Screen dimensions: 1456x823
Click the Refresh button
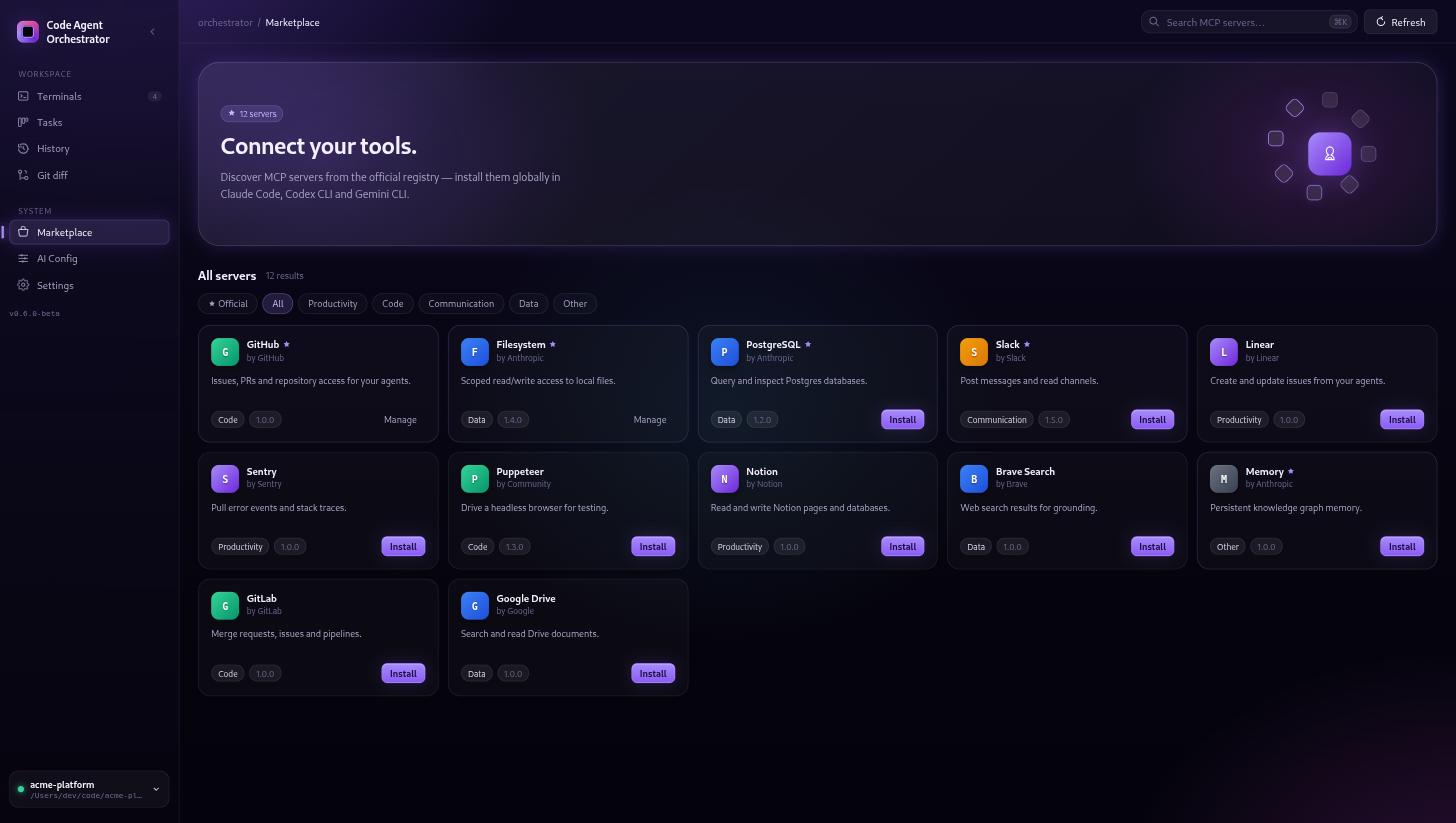click(x=1400, y=22)
